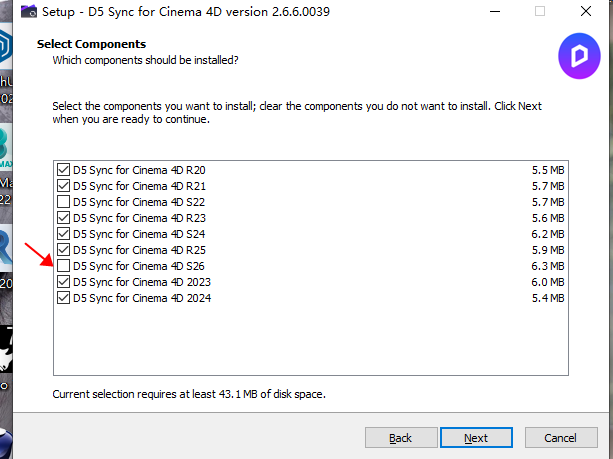The image size is (613, 459).
Task: Click the disk space requirement text
Action: (x=189, y=394)
